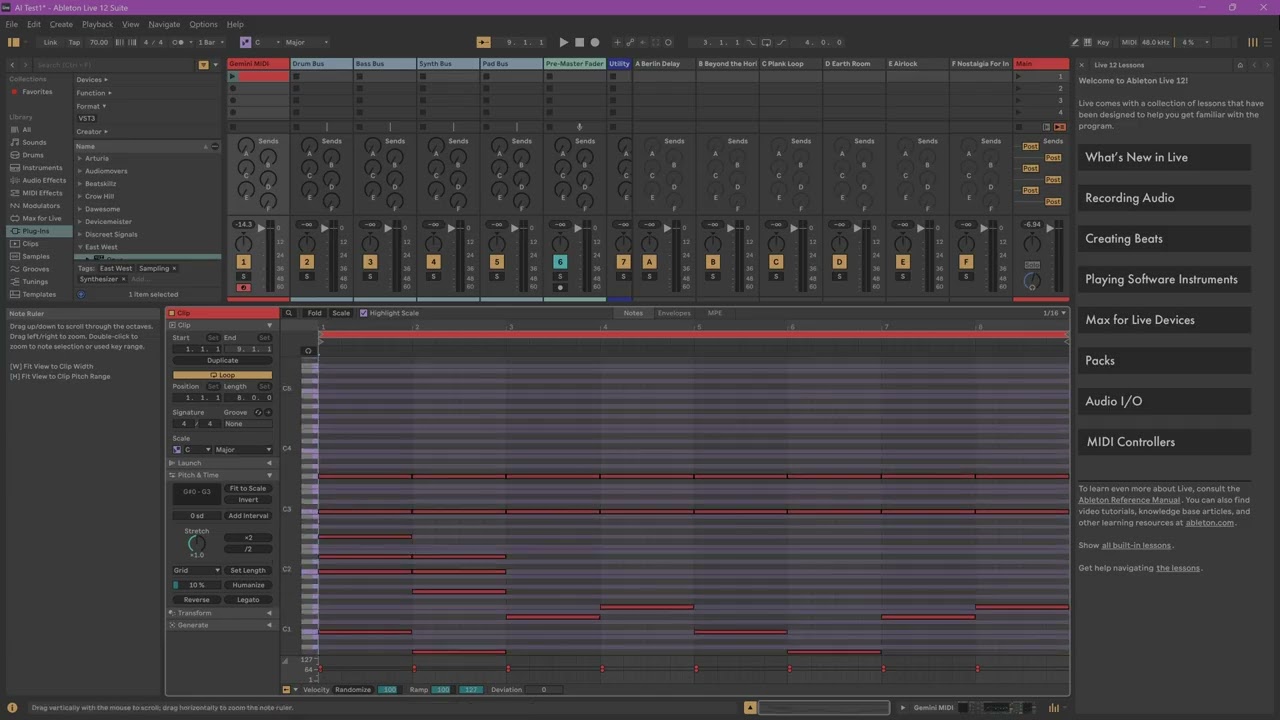Click the Groove hot-swap icon
The image size is (1280, 720).
258,412
